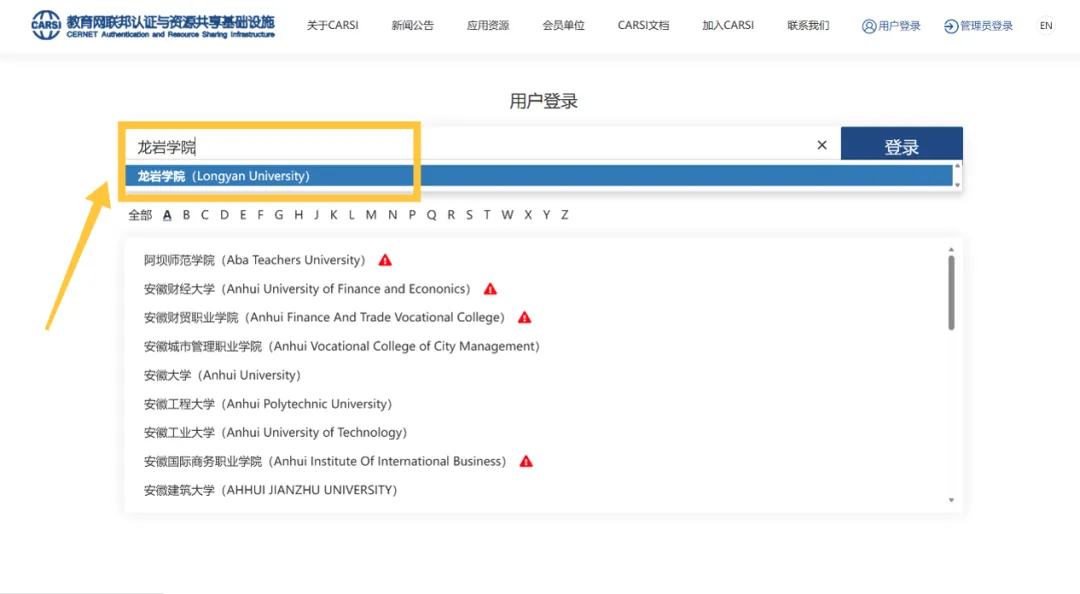
Task: Filter universities by letter R
Action: [450, 215]
